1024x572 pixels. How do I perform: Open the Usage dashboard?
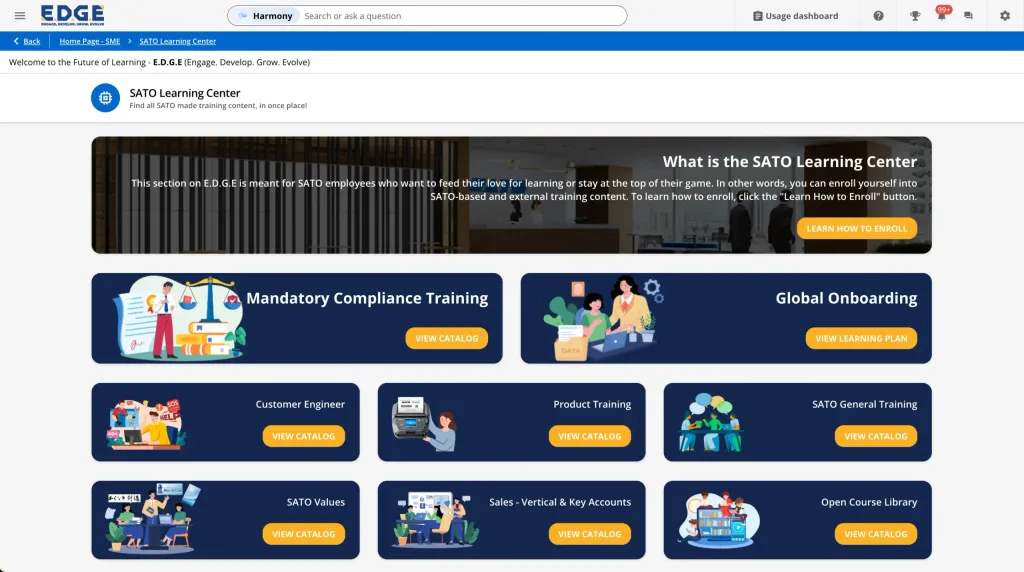coord(795,16)
